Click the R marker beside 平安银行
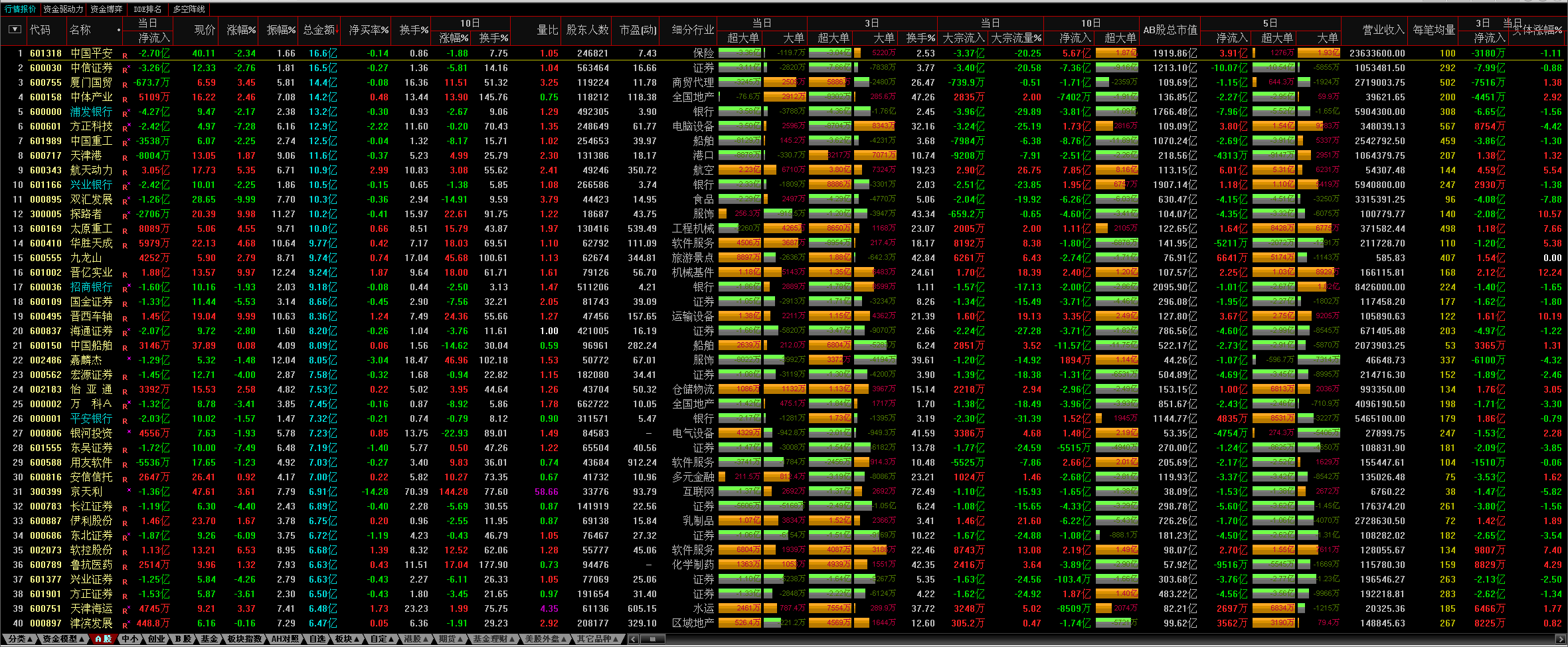The width and height of the screenshot is (1568, 647). (x=125, y=420)
